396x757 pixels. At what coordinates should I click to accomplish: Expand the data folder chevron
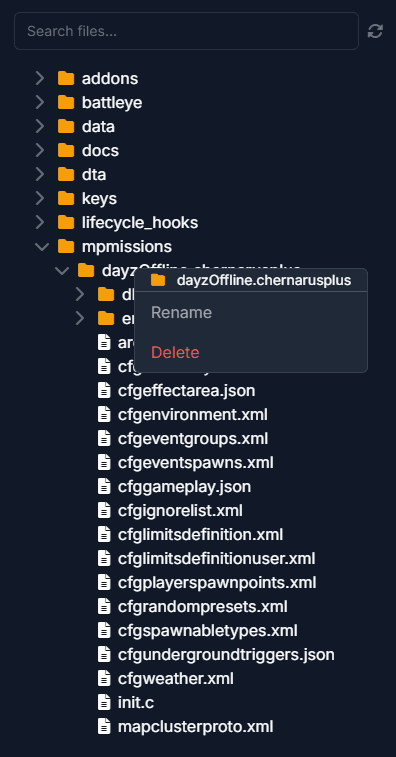(40, 126)
